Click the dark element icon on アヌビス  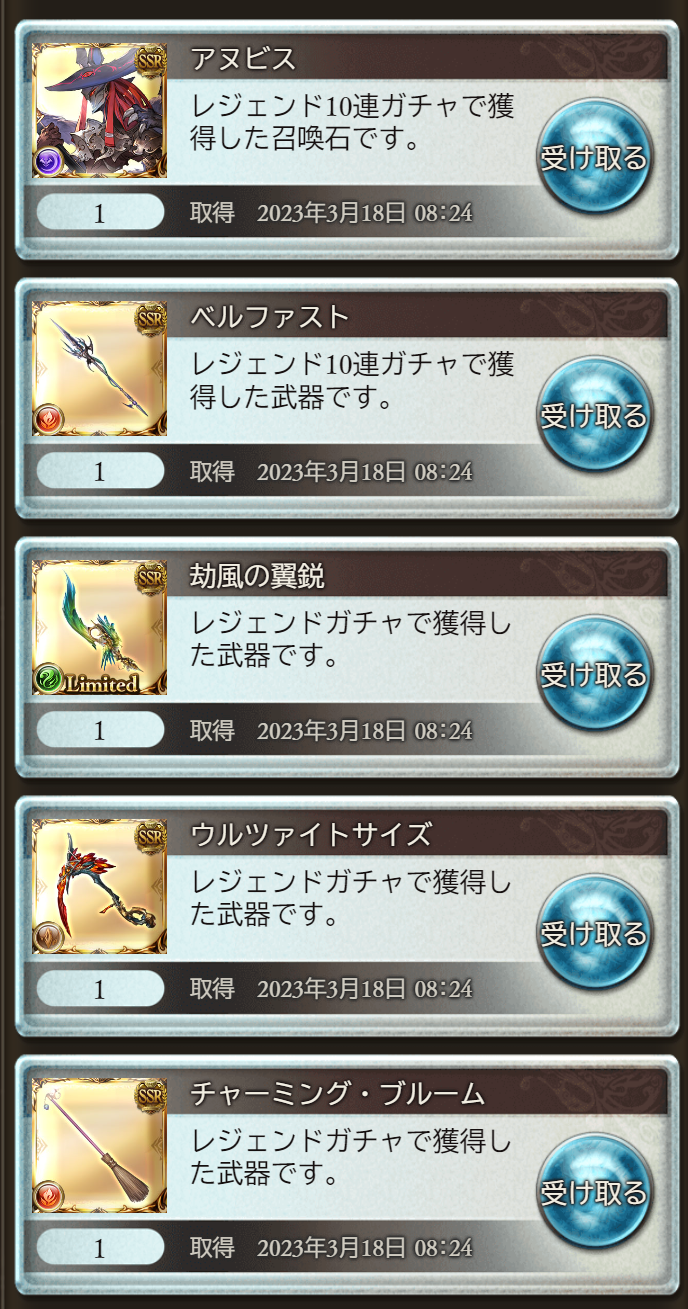point(49,161)
